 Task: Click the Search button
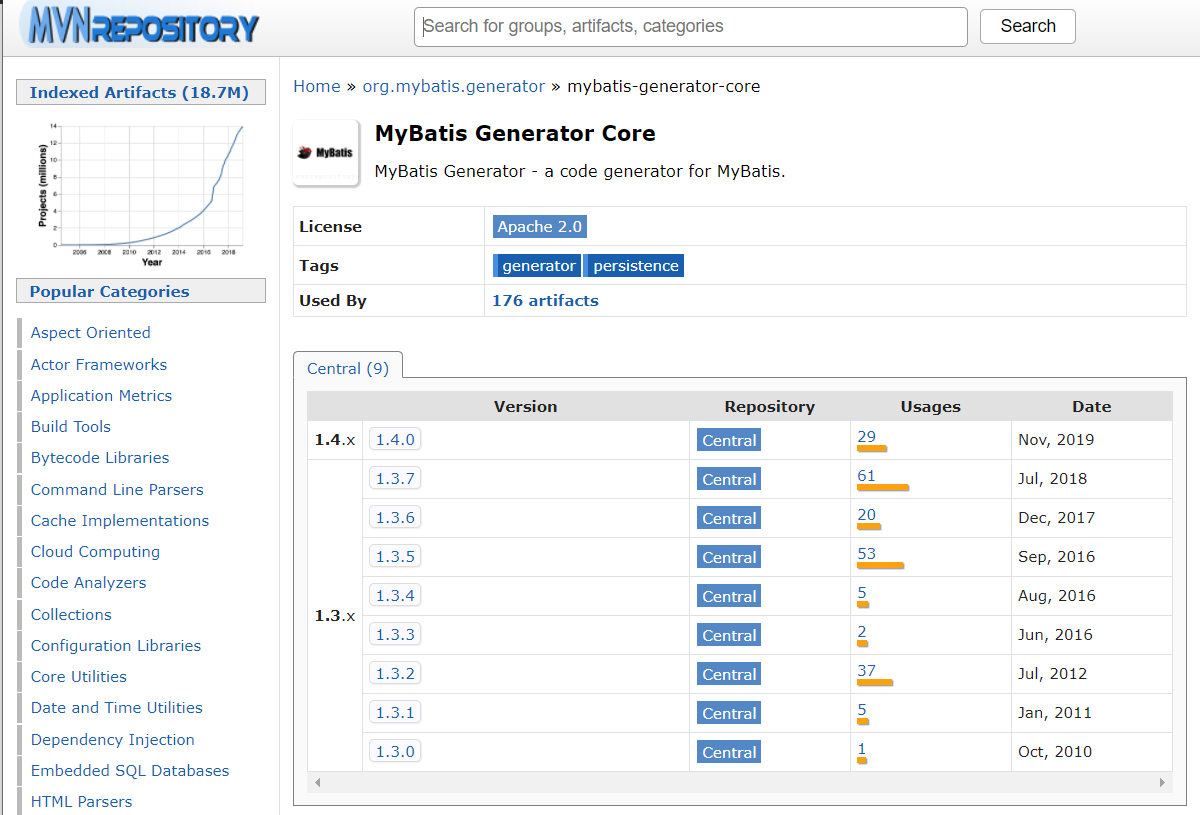[1028, 26]
